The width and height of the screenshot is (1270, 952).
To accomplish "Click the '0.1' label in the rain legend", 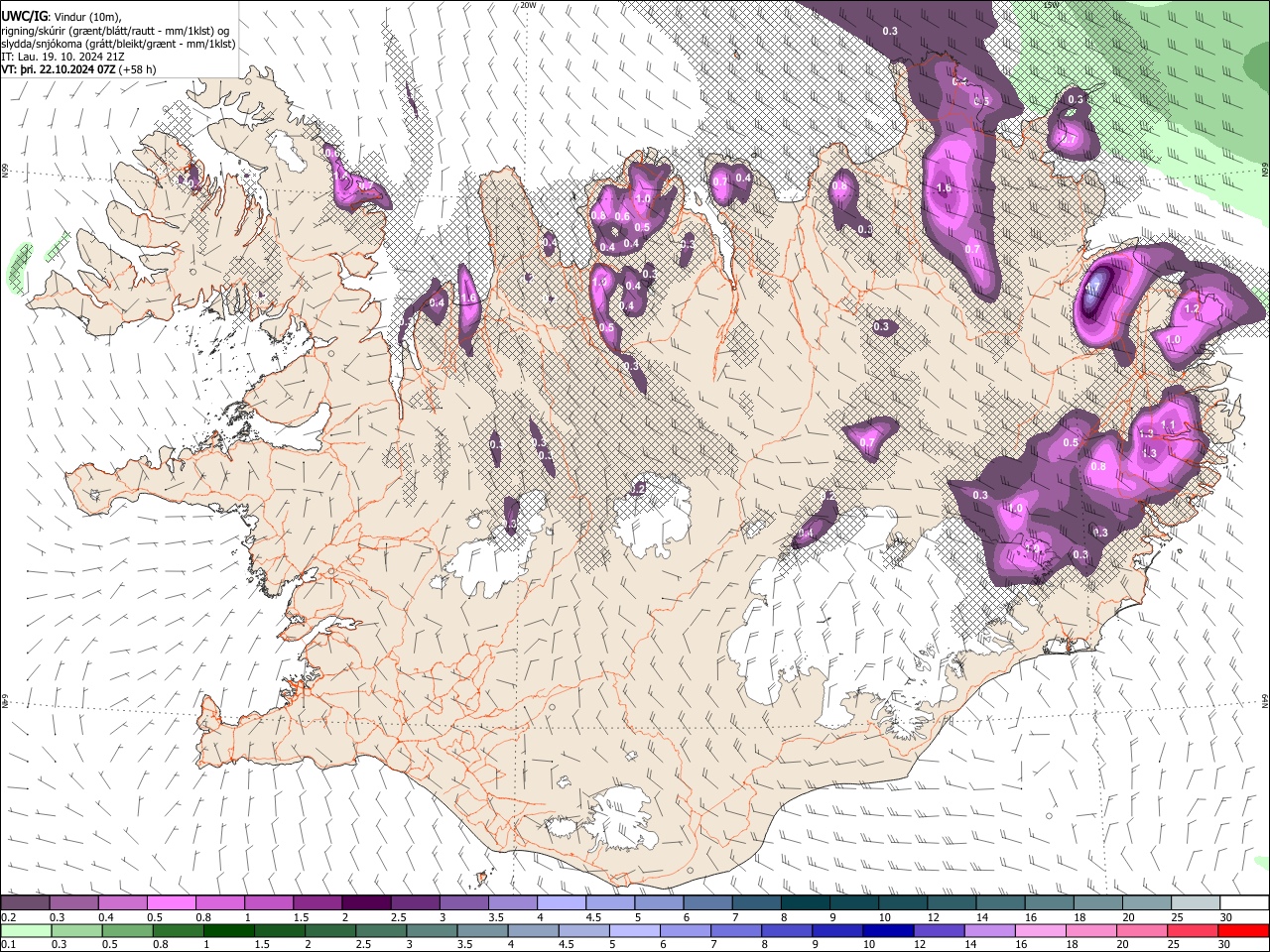I will click(x=8, y=945).
